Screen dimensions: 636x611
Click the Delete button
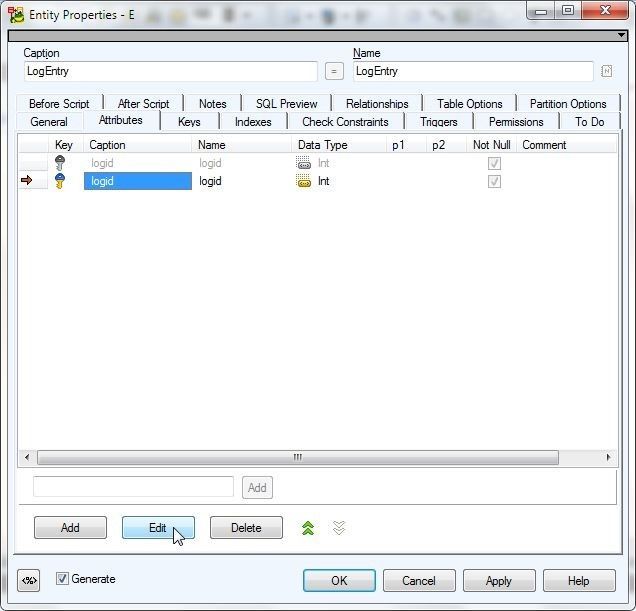(x=246, y=527)
